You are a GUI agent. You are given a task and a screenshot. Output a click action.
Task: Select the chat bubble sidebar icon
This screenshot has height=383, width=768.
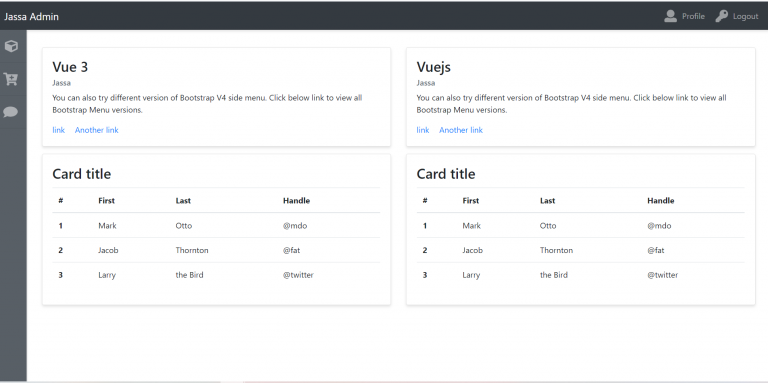click(x=11, y=112)
